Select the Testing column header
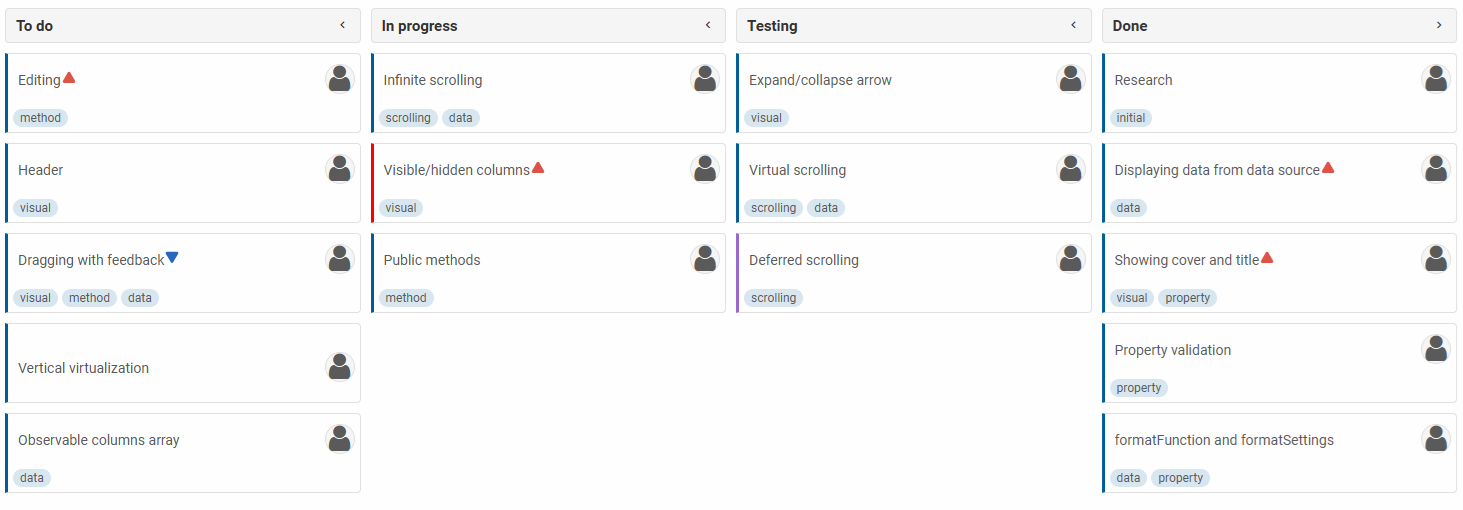This screenshot has width=1463, height=510. [x=773, y=26]
